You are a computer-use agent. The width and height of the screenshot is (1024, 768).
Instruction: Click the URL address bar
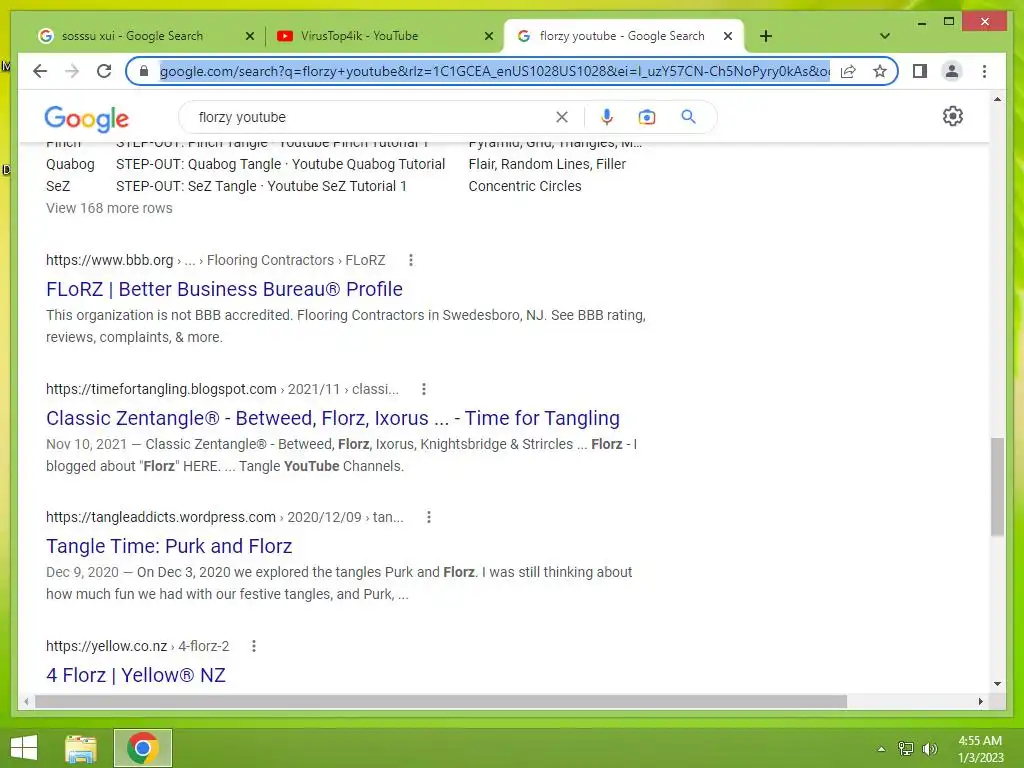pyautogui.click(x=494, y=71)
